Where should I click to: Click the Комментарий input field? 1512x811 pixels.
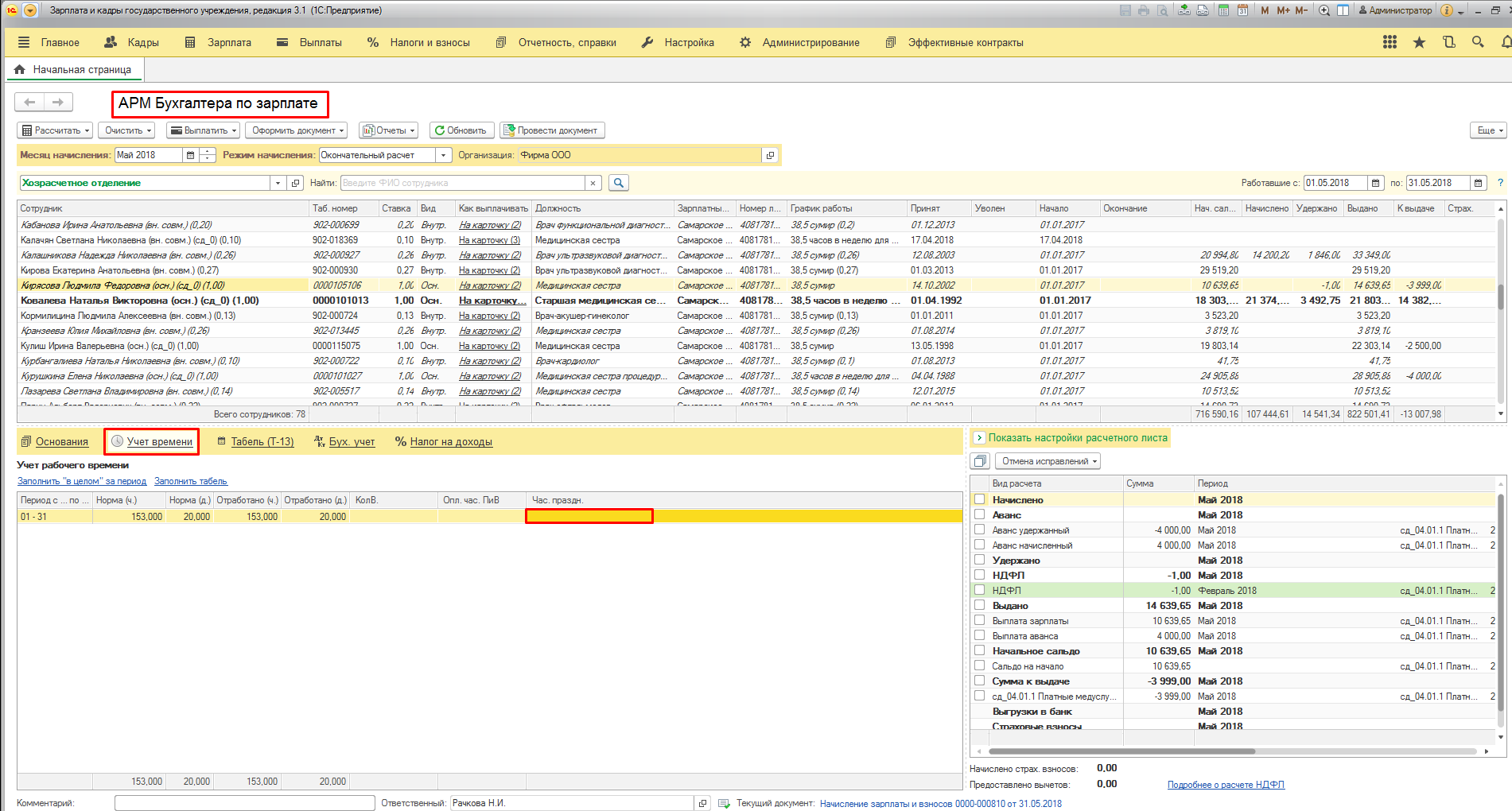click(244, 803)
